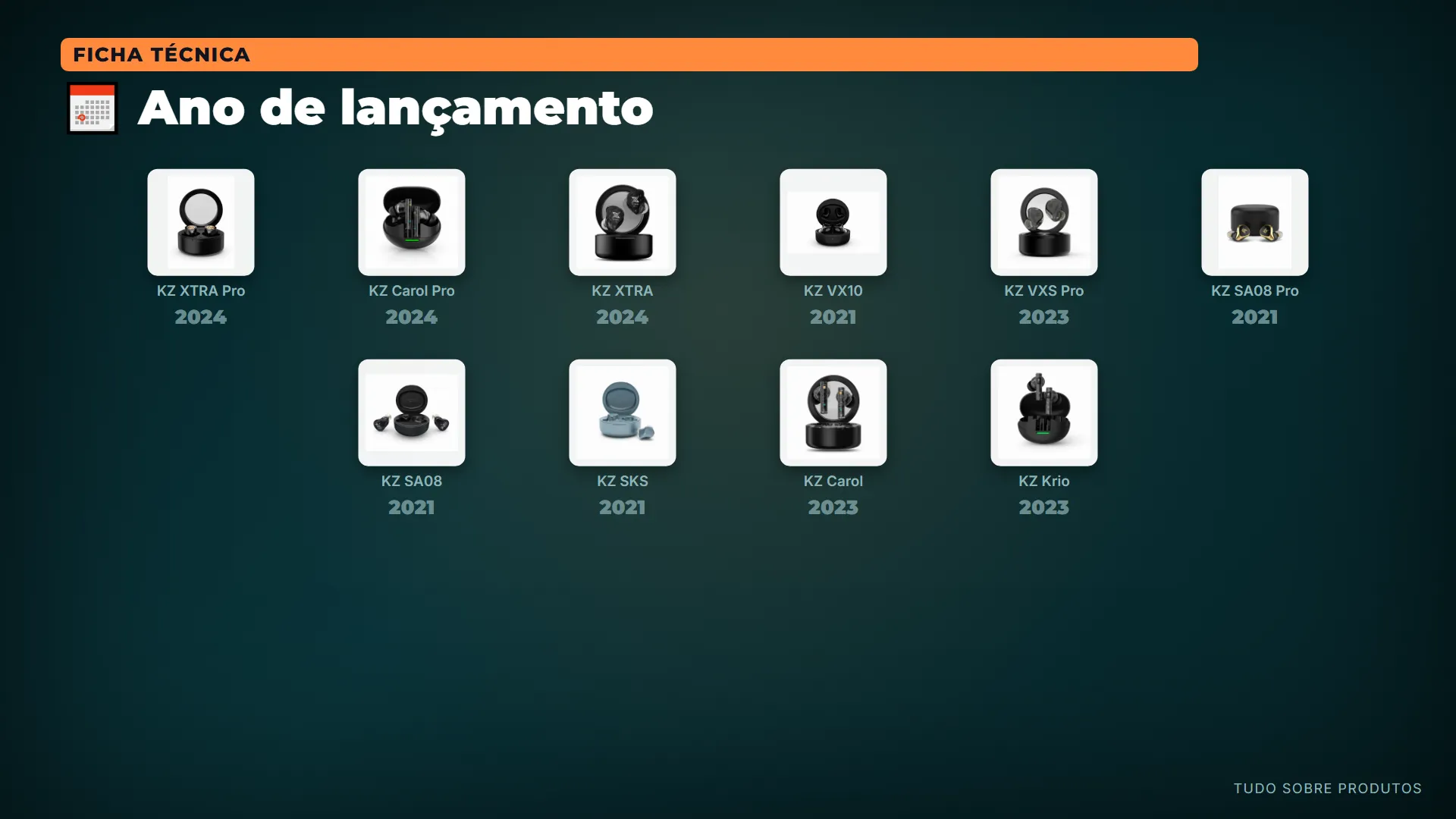Click the 'TUDO SOBRE PRODUTOS' footer text
This screenshot has width=1456, height=819.
(1328, 789)
